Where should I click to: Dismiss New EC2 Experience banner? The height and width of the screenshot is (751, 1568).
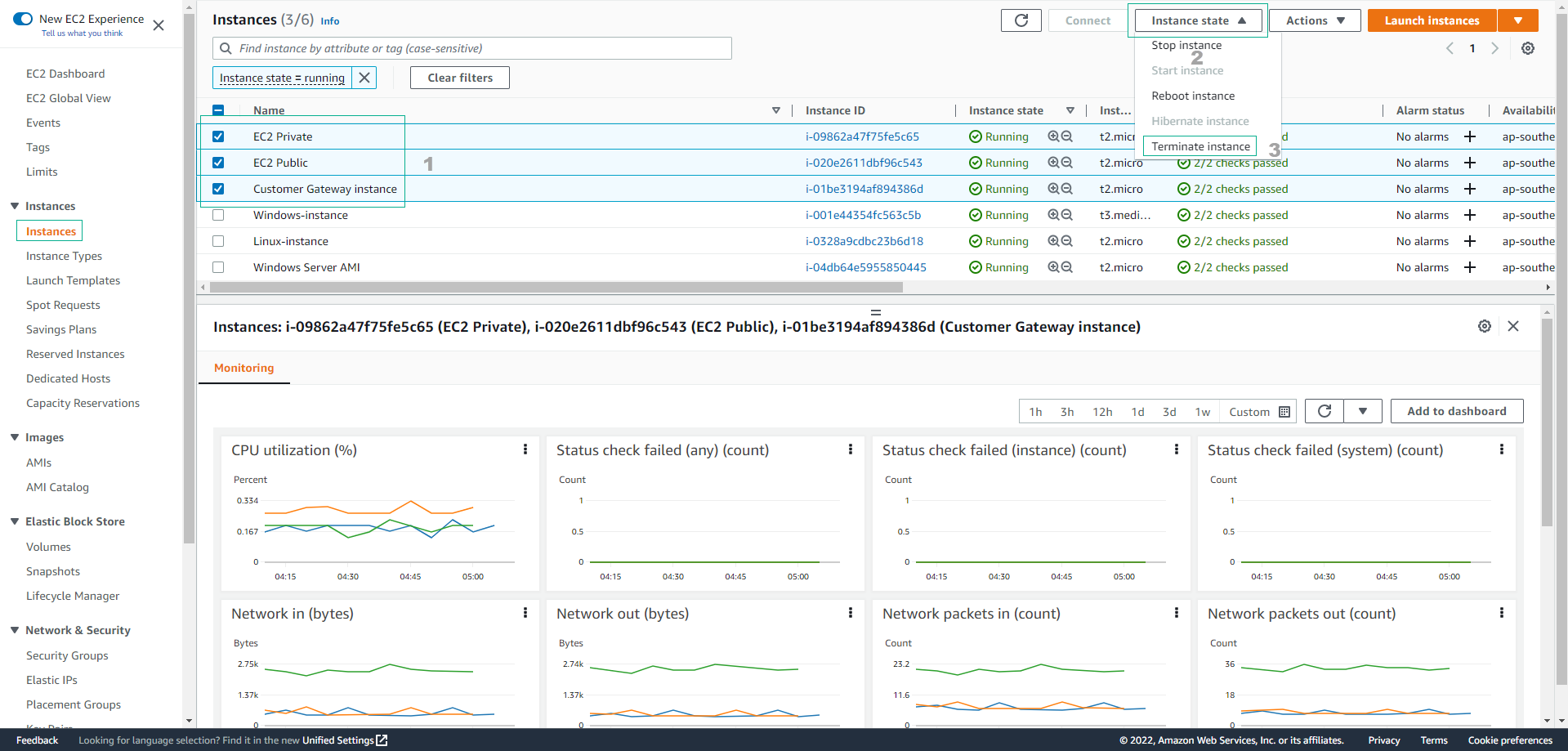point(159,25)
